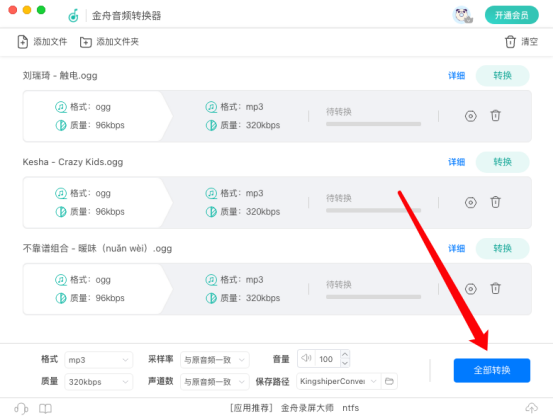Open settings for Kesha - Crazy Kids.ogg

470,202
